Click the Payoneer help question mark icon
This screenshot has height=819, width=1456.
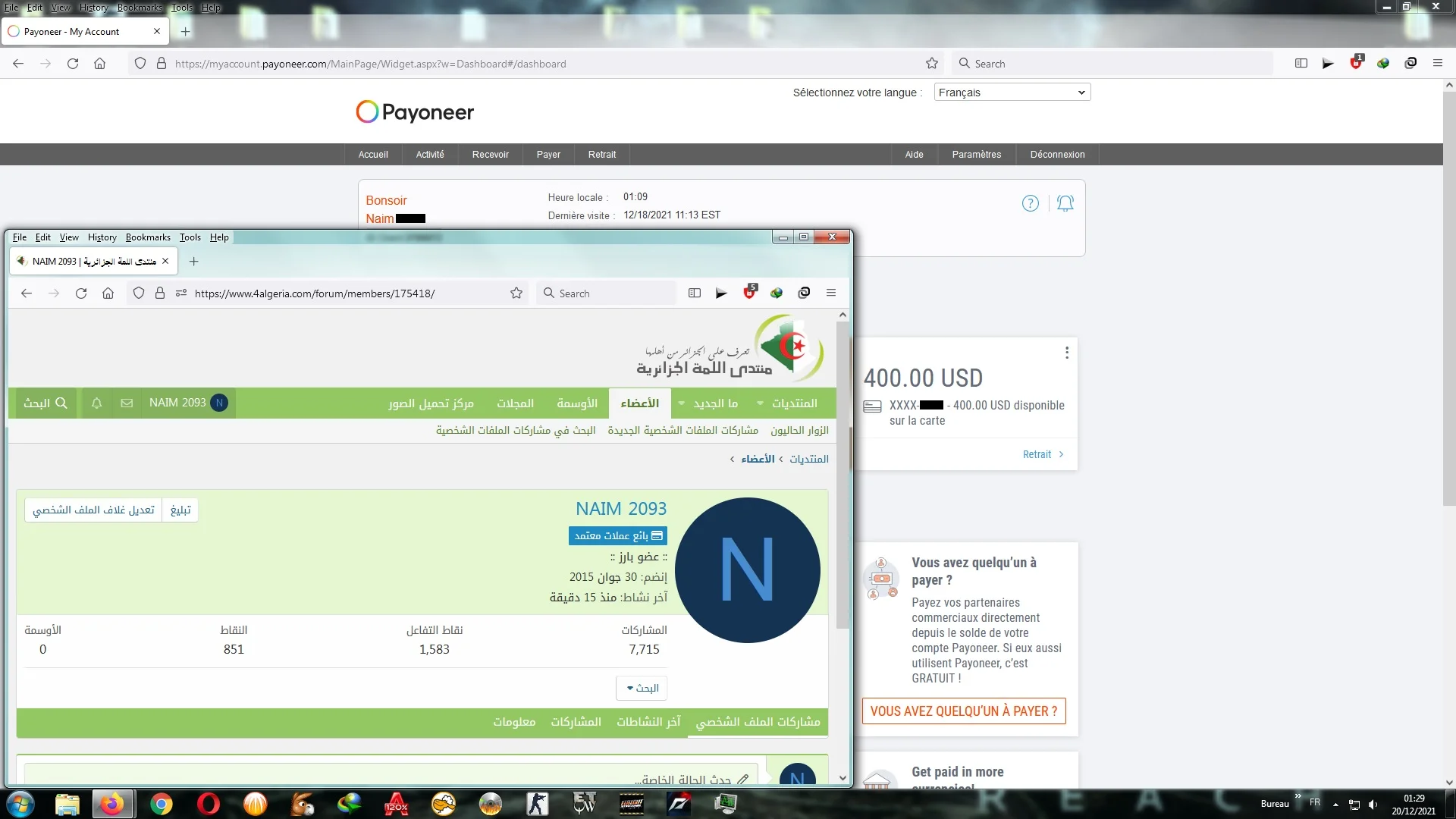pos(1030,203)
